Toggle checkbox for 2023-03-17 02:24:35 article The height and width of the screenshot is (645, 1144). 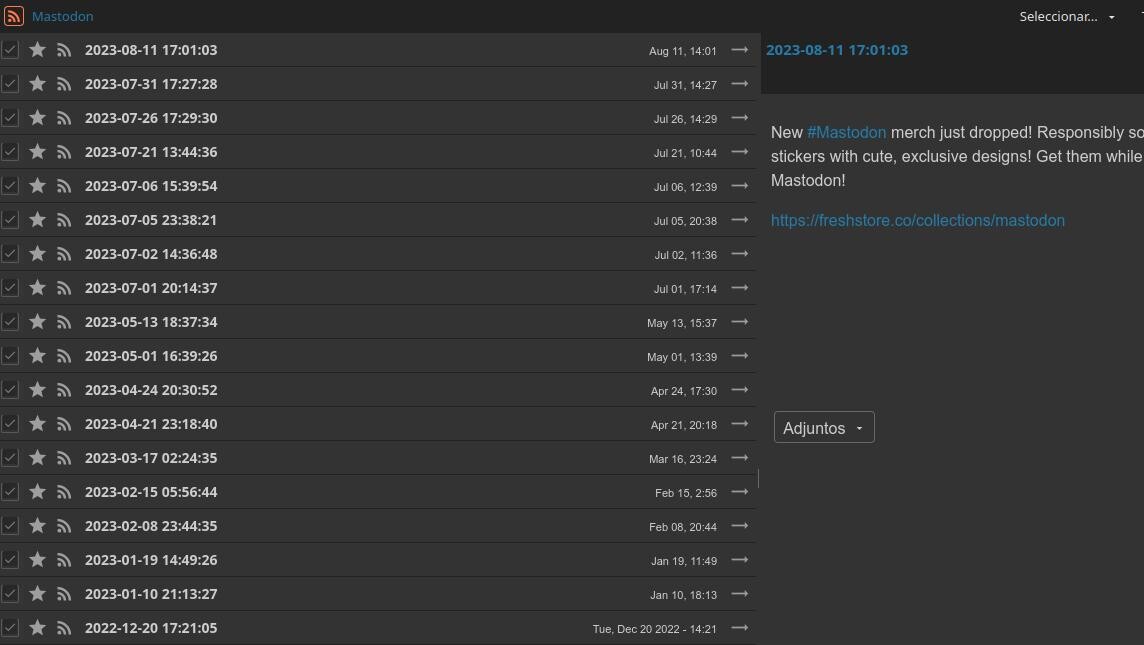(x=10, y=458)
